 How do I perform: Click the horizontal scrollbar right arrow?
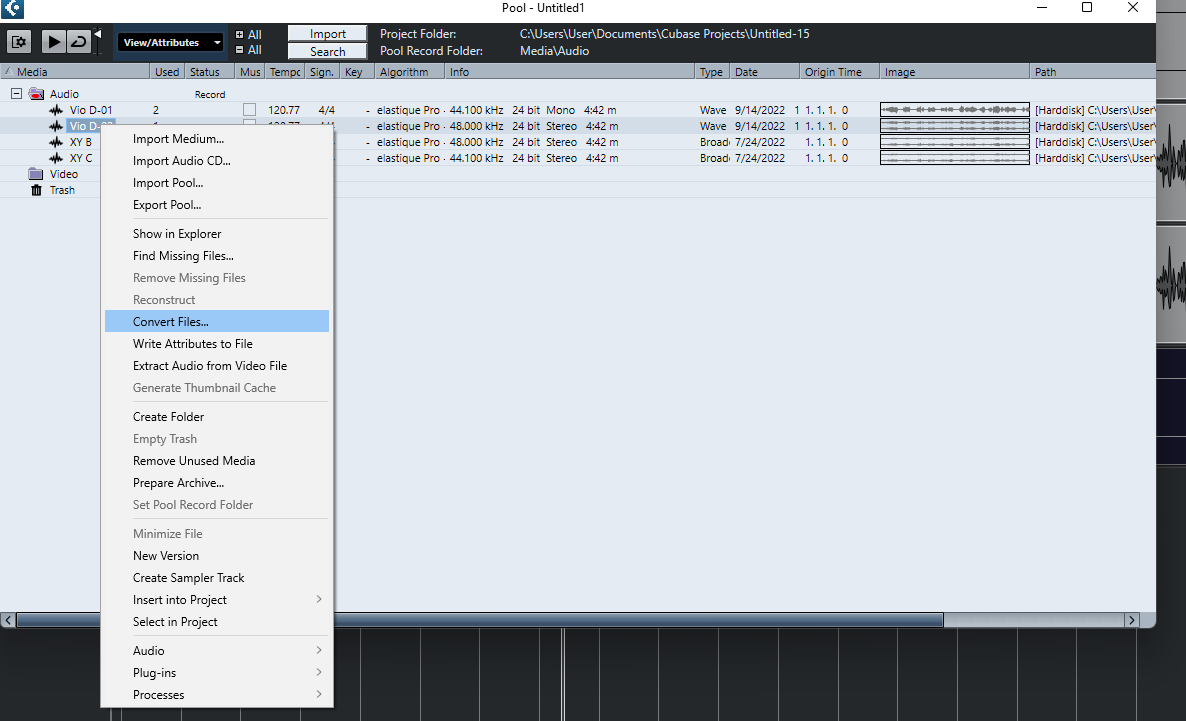(1132, 620)
